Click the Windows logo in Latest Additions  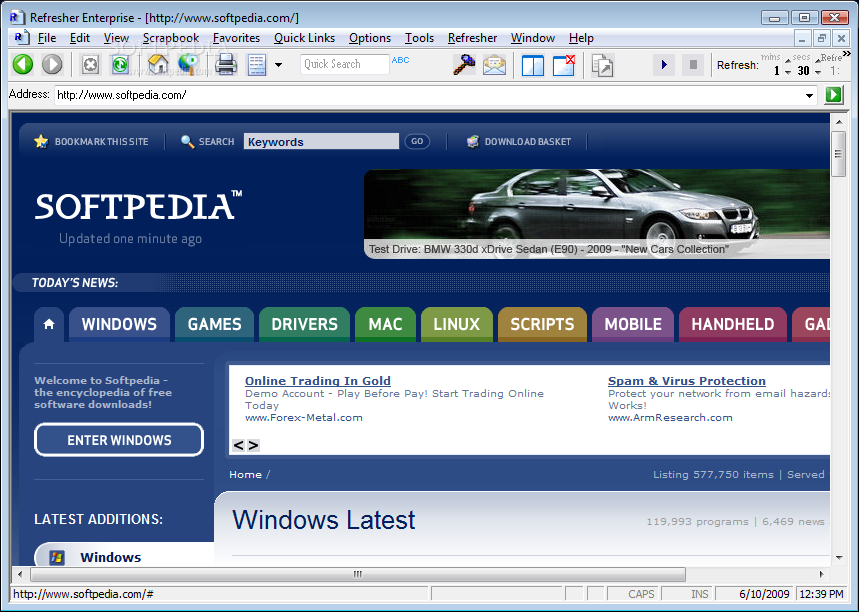[57, 558]
